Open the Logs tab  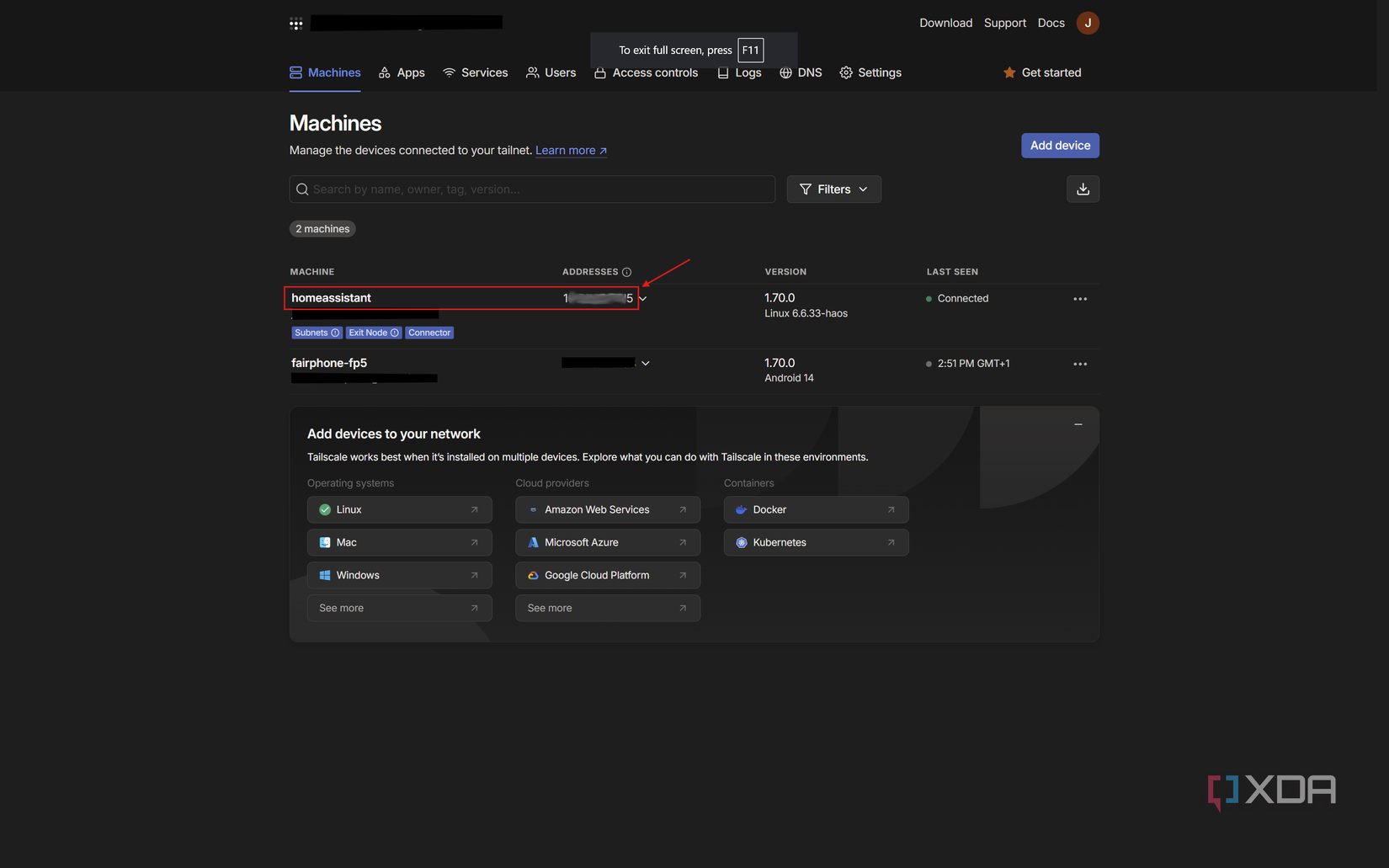(739, 72)
